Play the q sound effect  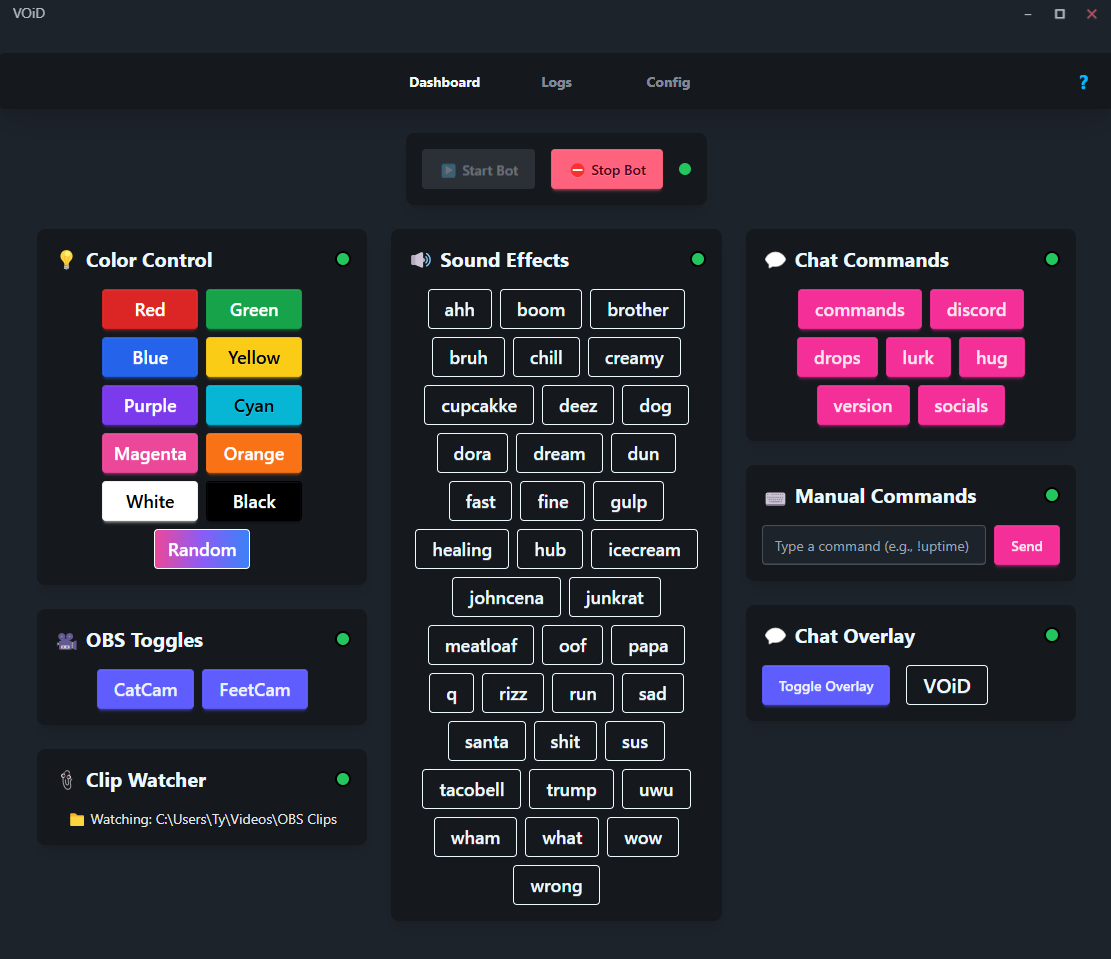click(451, 693)
